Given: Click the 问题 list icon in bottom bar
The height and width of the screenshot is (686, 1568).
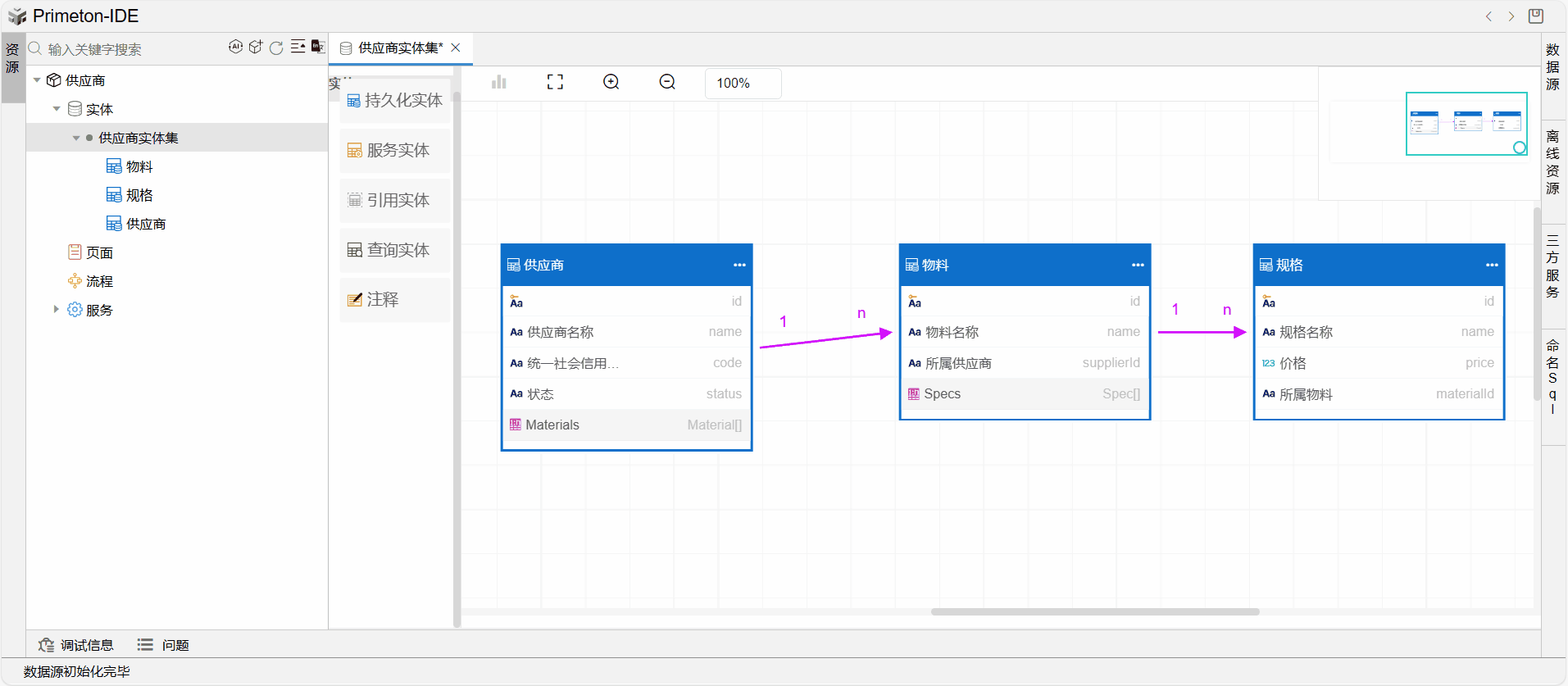Looking at the screenshot, I should pos(145,645).
